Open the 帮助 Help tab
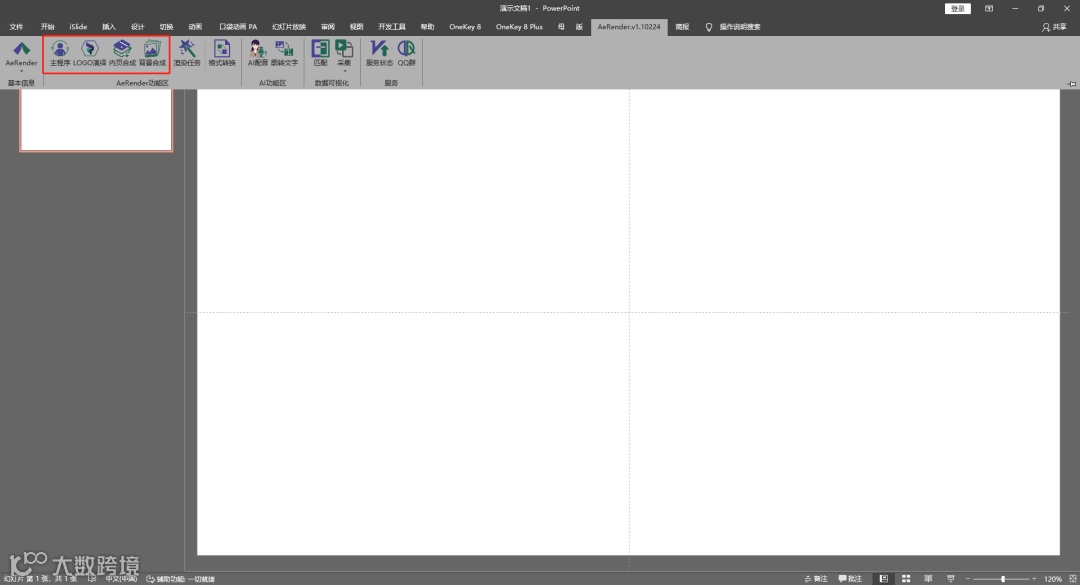The image size is (1080, 585). [x=428, y=27]
